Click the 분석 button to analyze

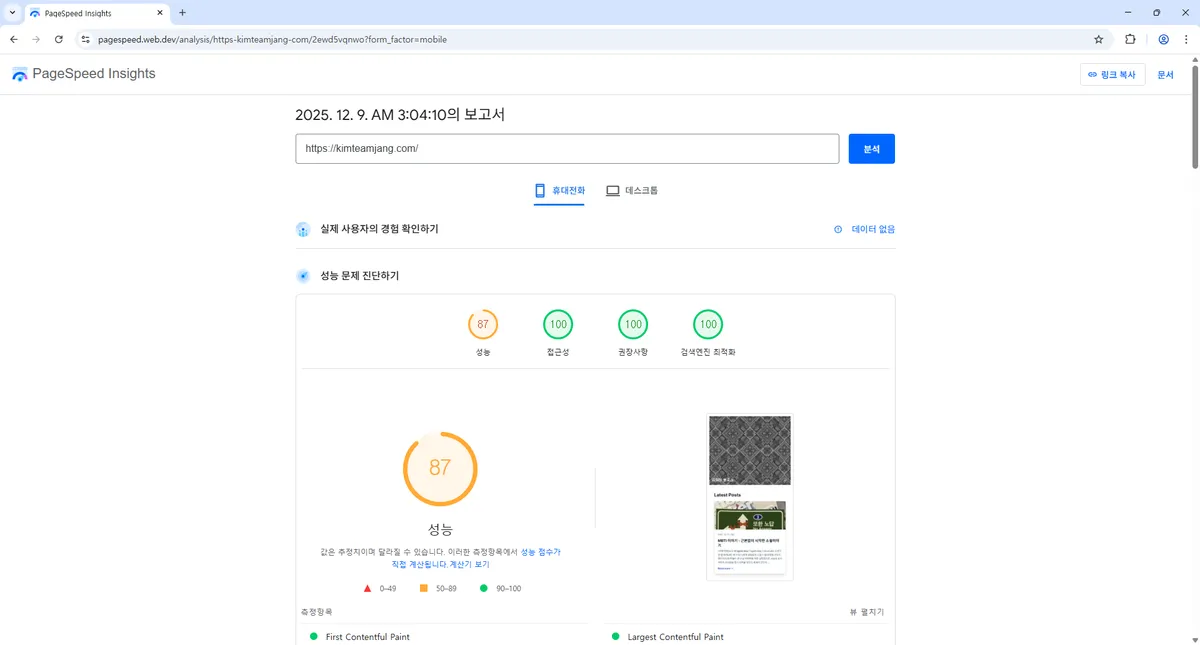click(871, 148)
